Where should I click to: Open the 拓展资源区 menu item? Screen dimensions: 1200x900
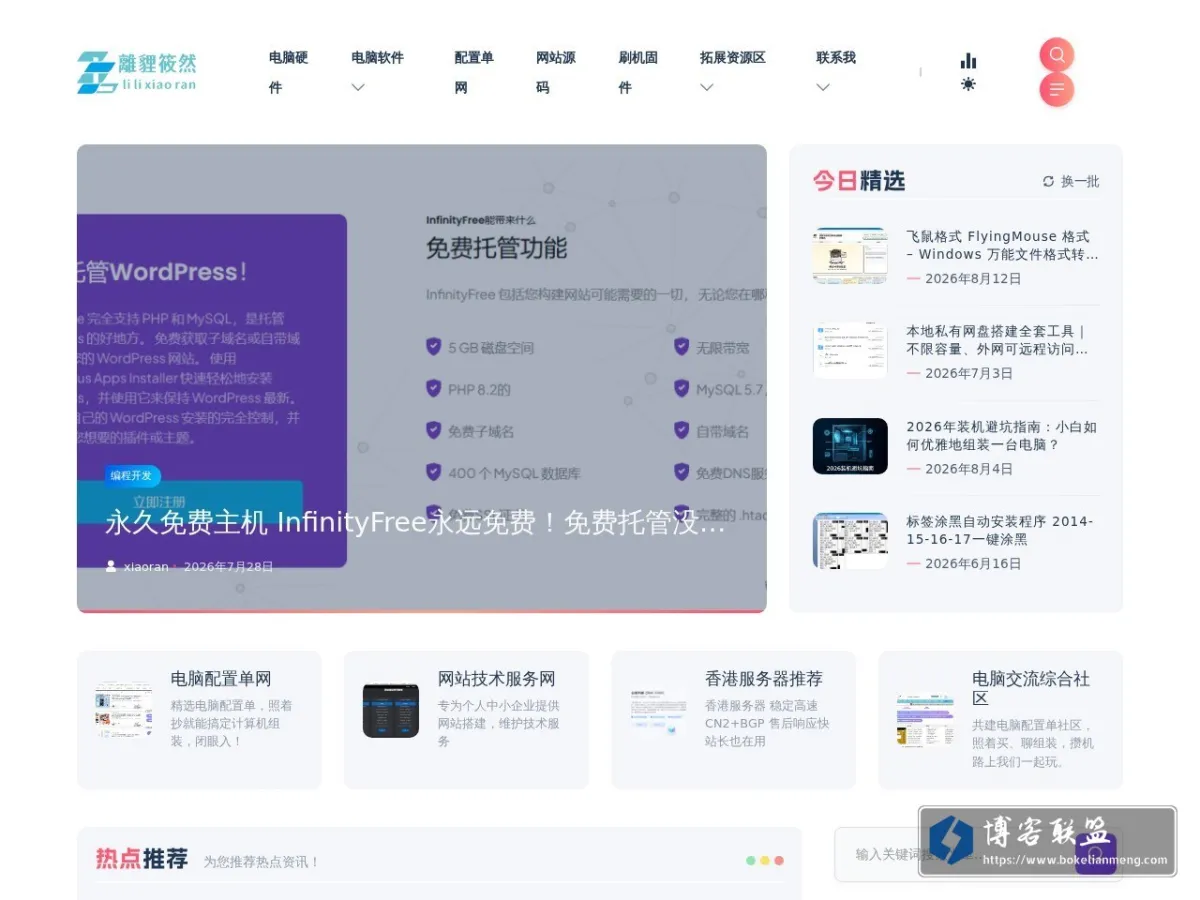pyautogui.click(x=733, y=58)
